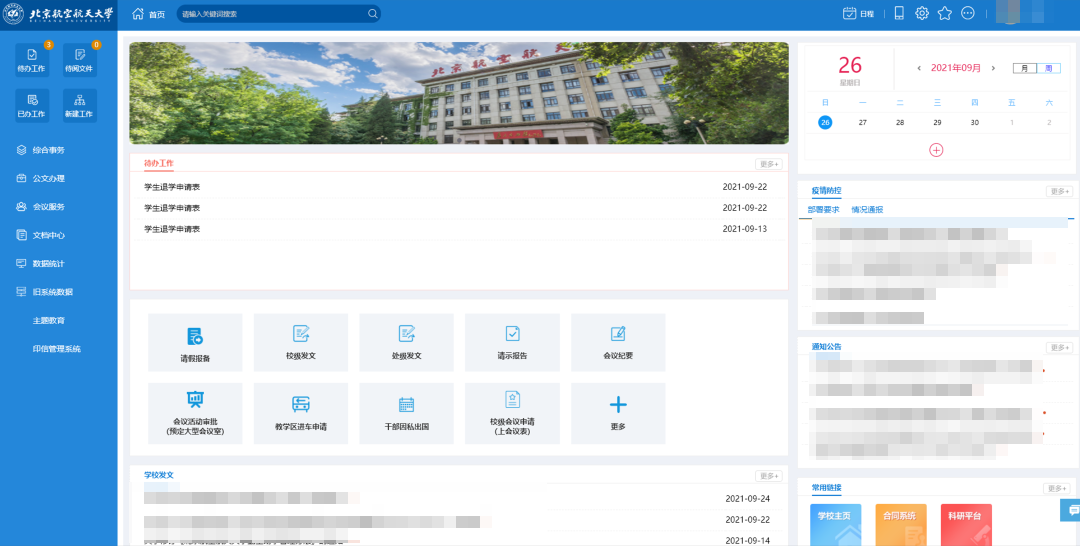Open 校级发文 tile
Viewport: 1080px width, 546px height.
301,342
